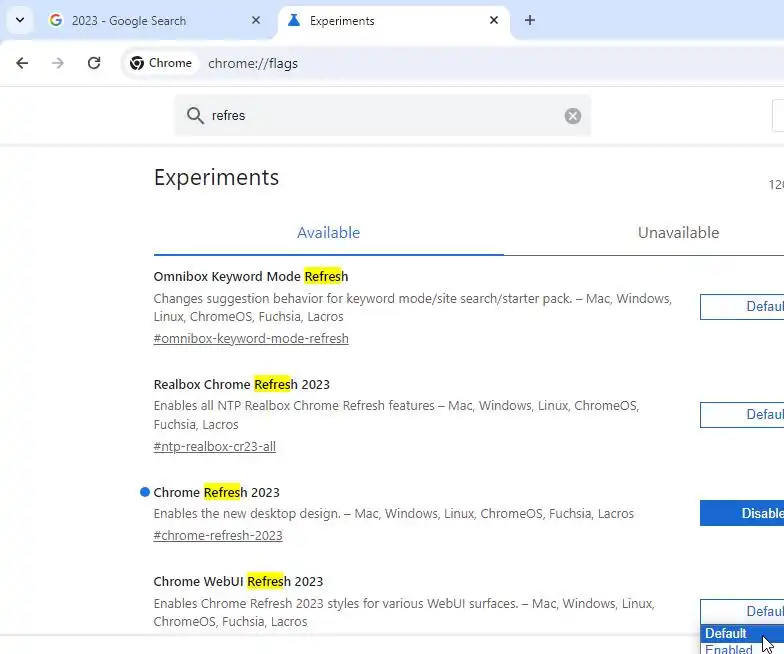
Task: Click the flags search field containing 'refres'
Action: tap(382, 116)
